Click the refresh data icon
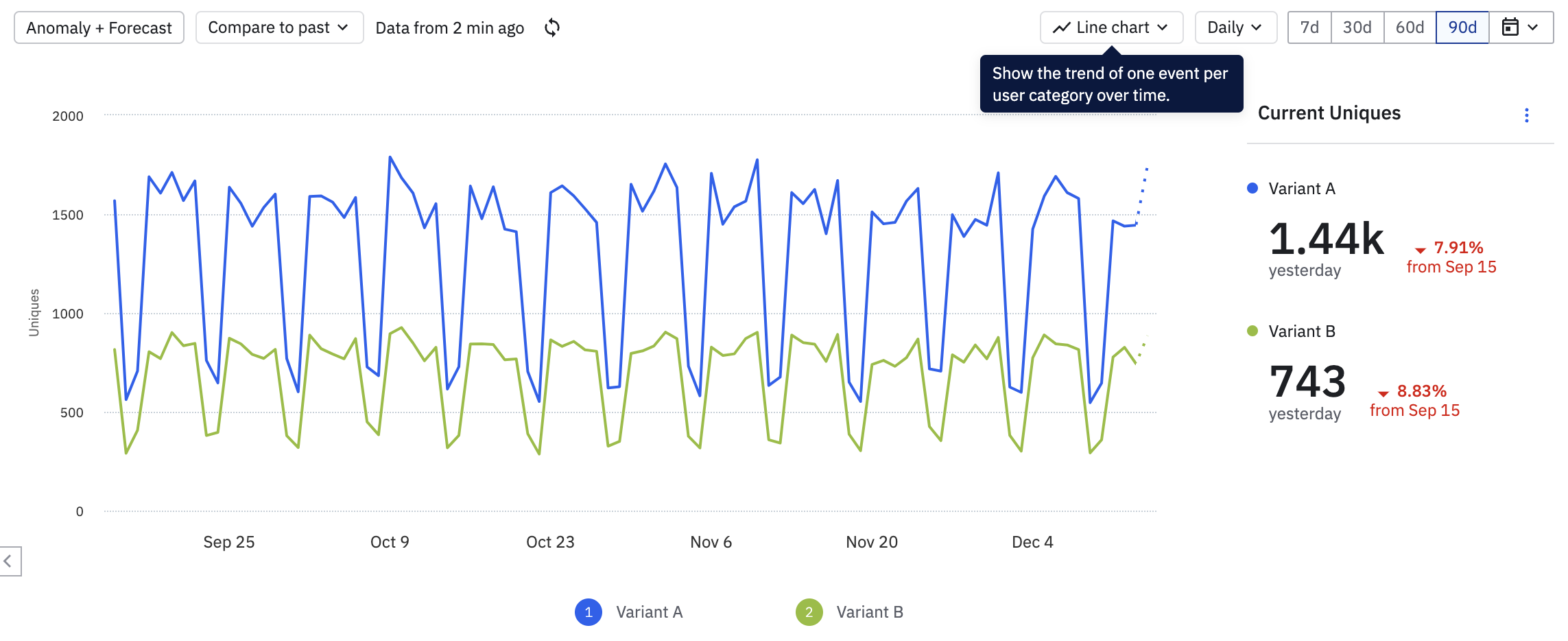Image resolution: width=1568 pixels, height=641 pixels. click(x=552, y=27)
